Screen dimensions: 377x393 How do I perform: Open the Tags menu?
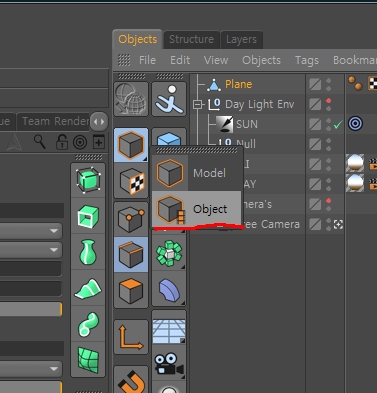[307, 60]
